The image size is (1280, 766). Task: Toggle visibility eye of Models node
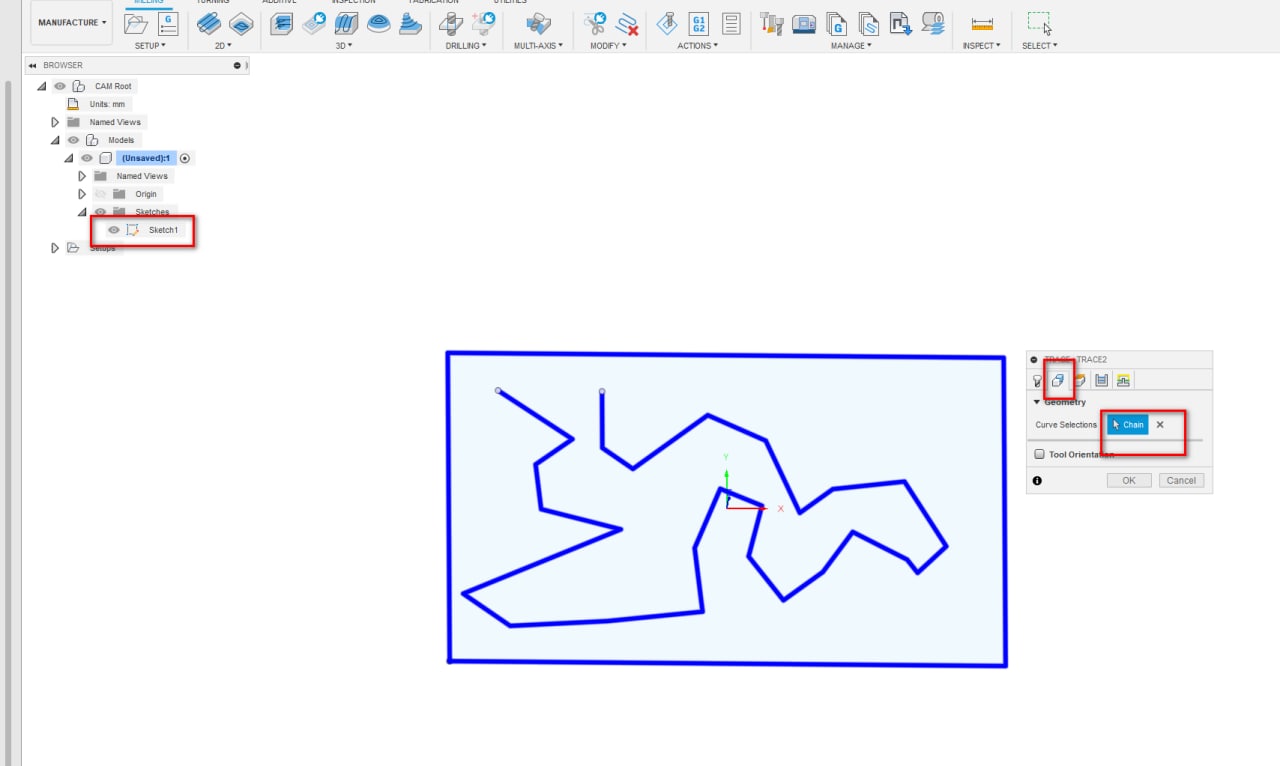coord(73,140)
